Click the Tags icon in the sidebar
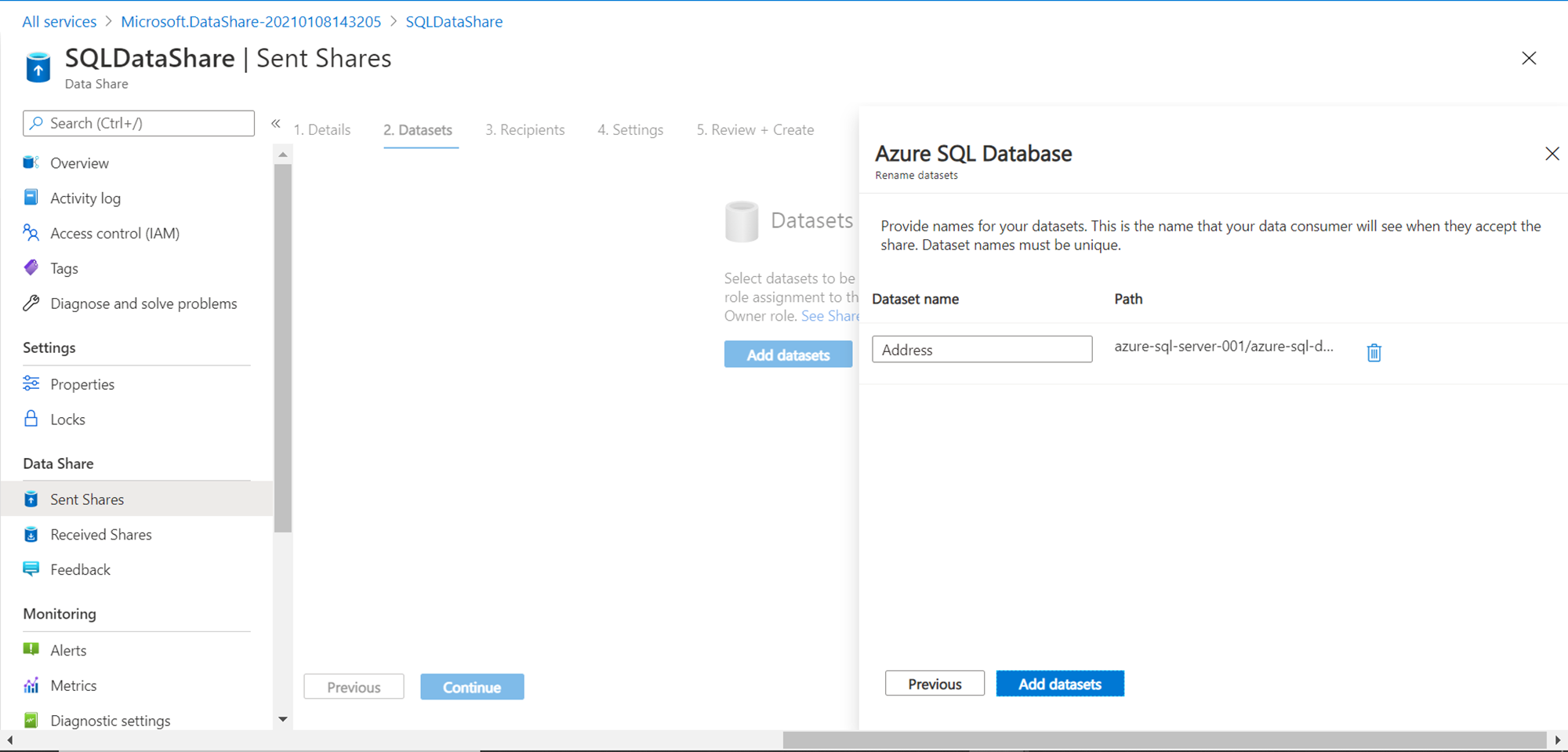Image resolution: width=1568 pixels, height=752 pixels. 31,268
